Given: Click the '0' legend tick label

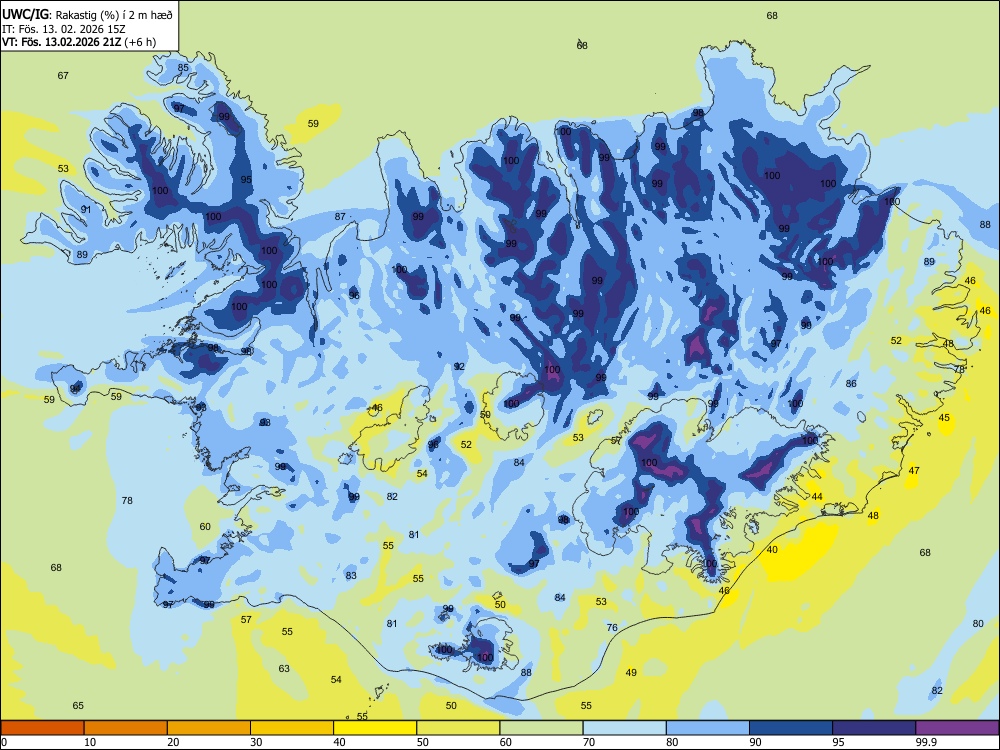Looking at the screenshot, I should point(4,742).
